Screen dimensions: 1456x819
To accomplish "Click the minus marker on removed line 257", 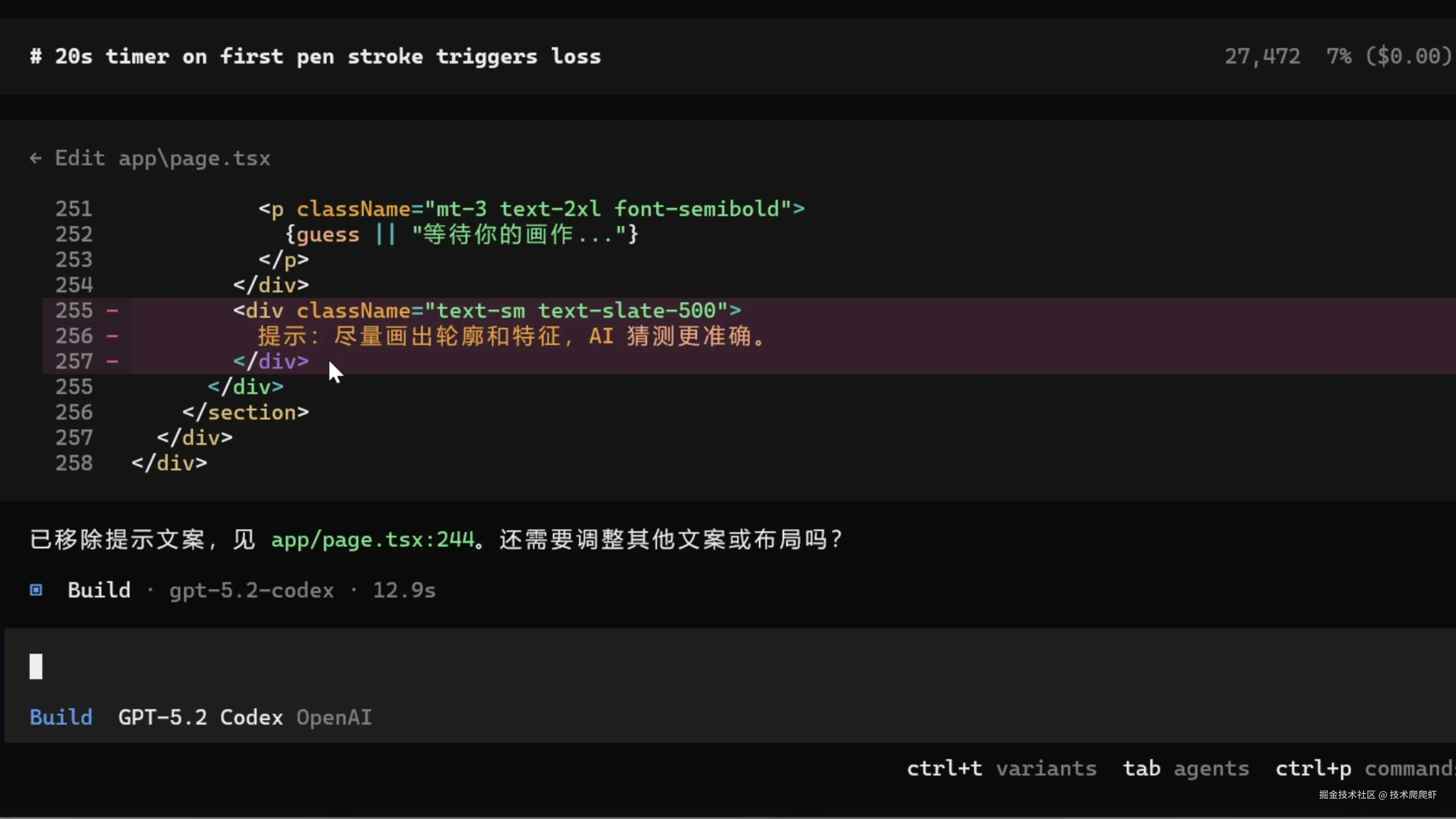I will (113, 361).
